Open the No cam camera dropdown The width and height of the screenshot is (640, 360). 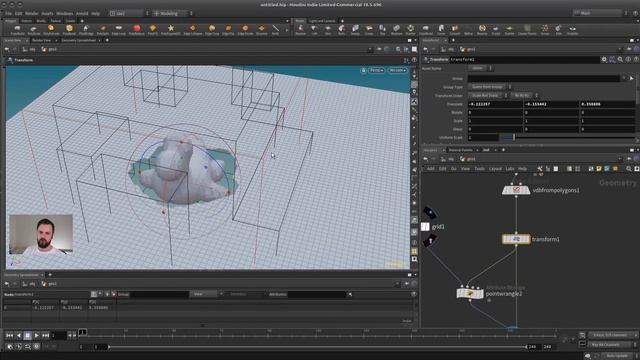397,70
